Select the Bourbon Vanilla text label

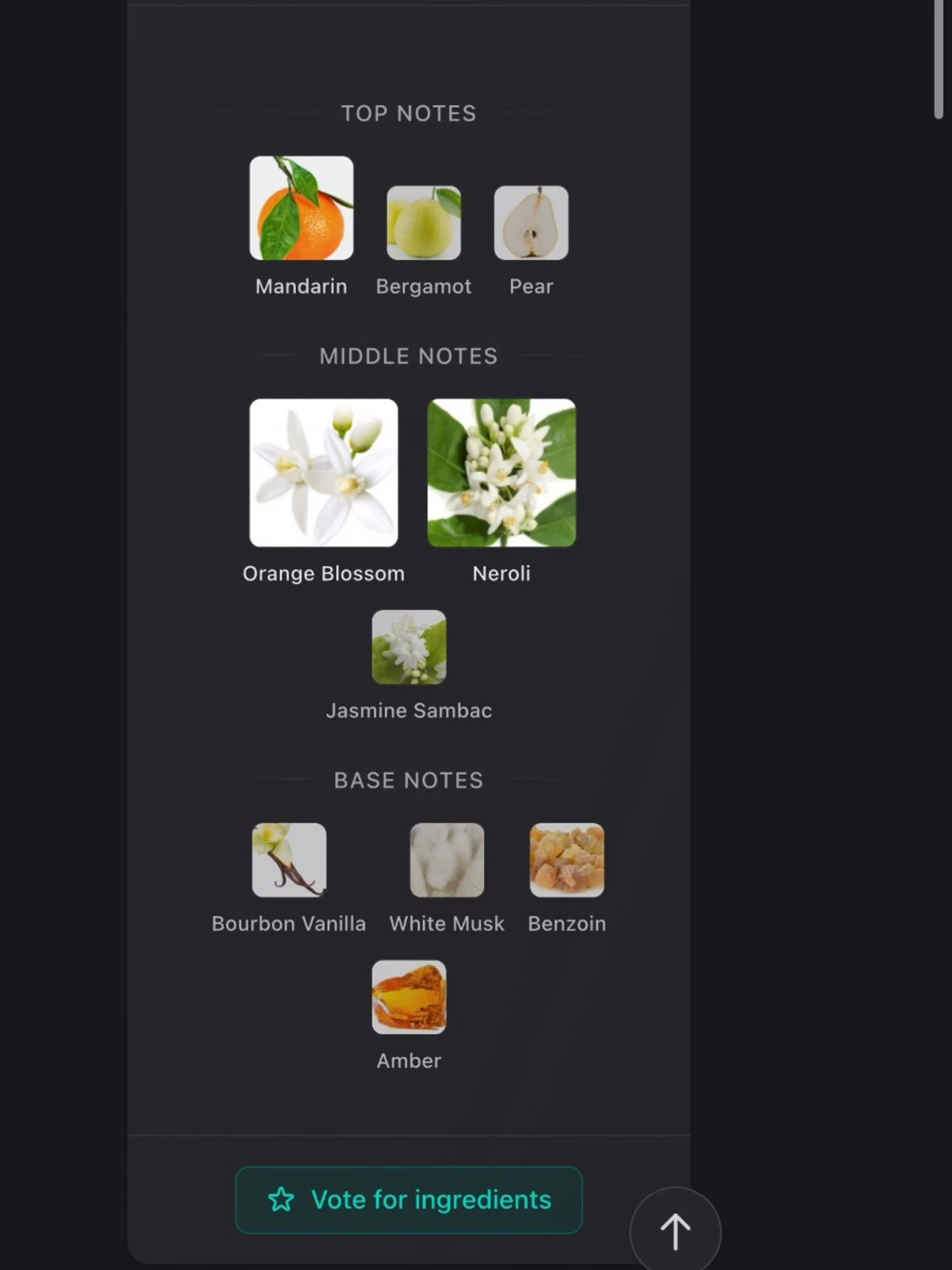point(289,924)
